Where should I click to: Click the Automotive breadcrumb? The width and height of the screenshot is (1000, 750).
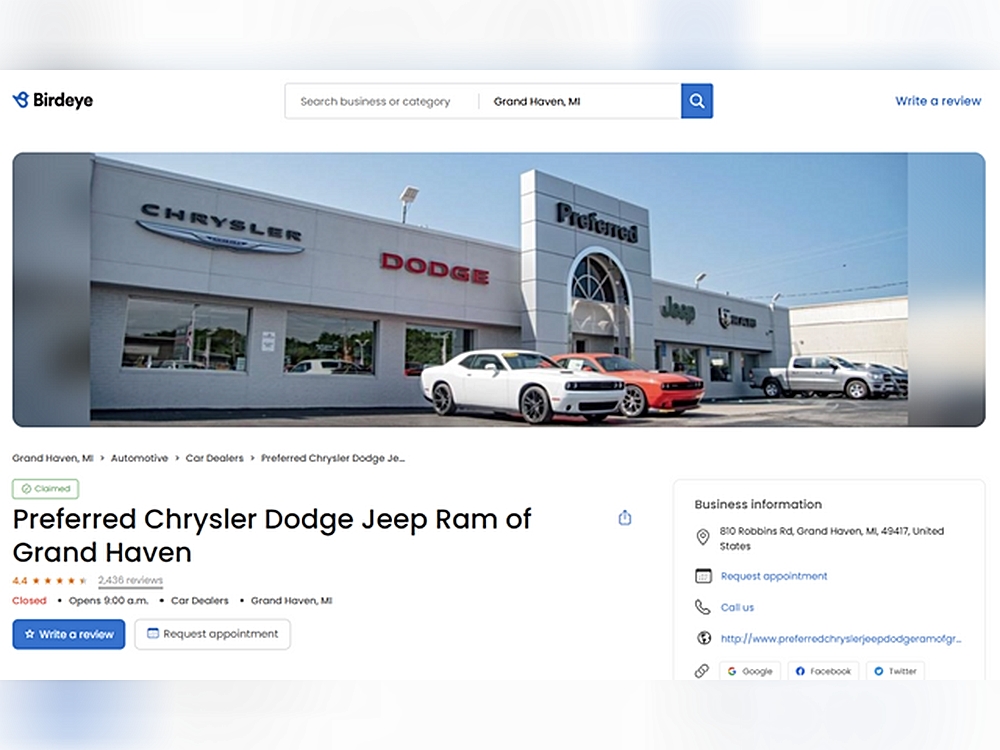click(x=139, y=458)
